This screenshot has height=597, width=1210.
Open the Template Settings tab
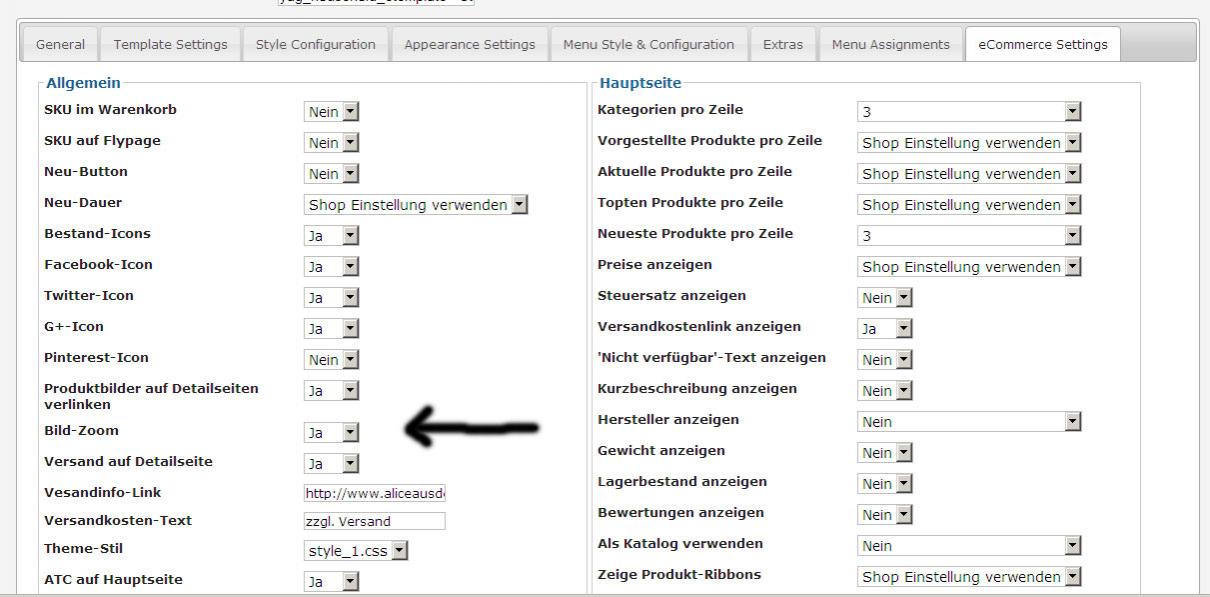(170, 45)
